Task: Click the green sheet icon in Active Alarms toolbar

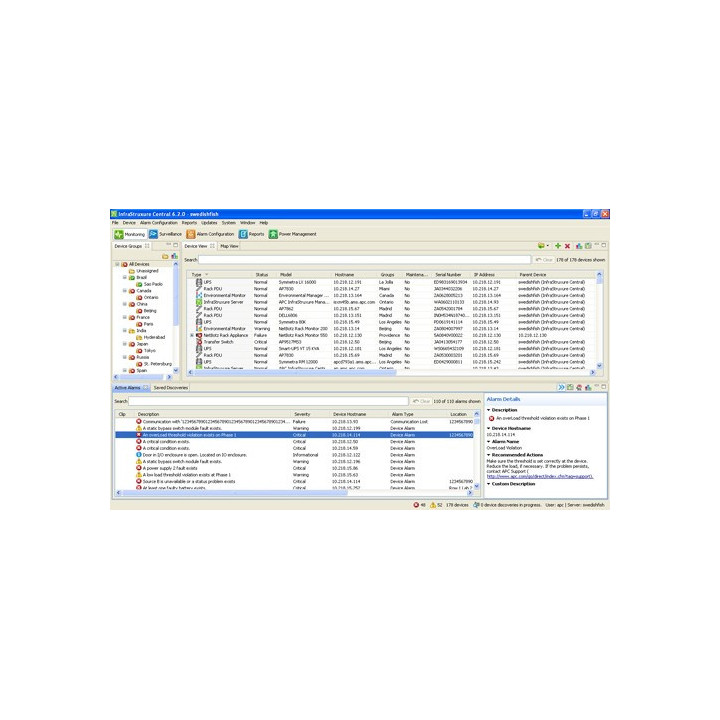Action: [570, 388]
